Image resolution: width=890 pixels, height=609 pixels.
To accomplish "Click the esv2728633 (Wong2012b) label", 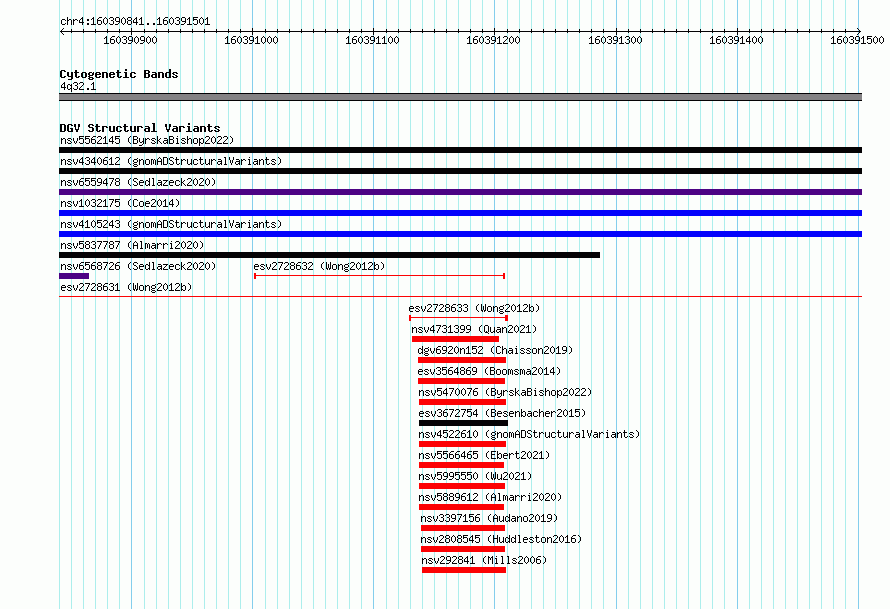I will tap(474, 308).
